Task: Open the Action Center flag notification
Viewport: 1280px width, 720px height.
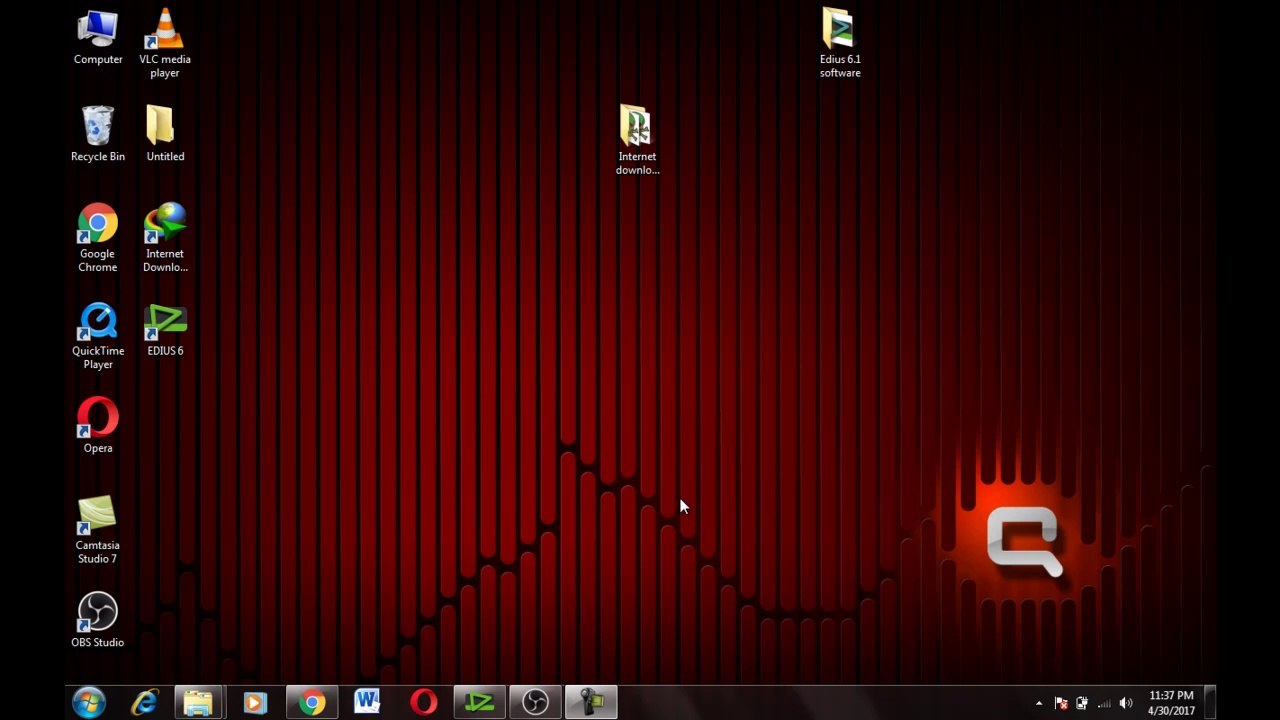Action: point(1061,704)
